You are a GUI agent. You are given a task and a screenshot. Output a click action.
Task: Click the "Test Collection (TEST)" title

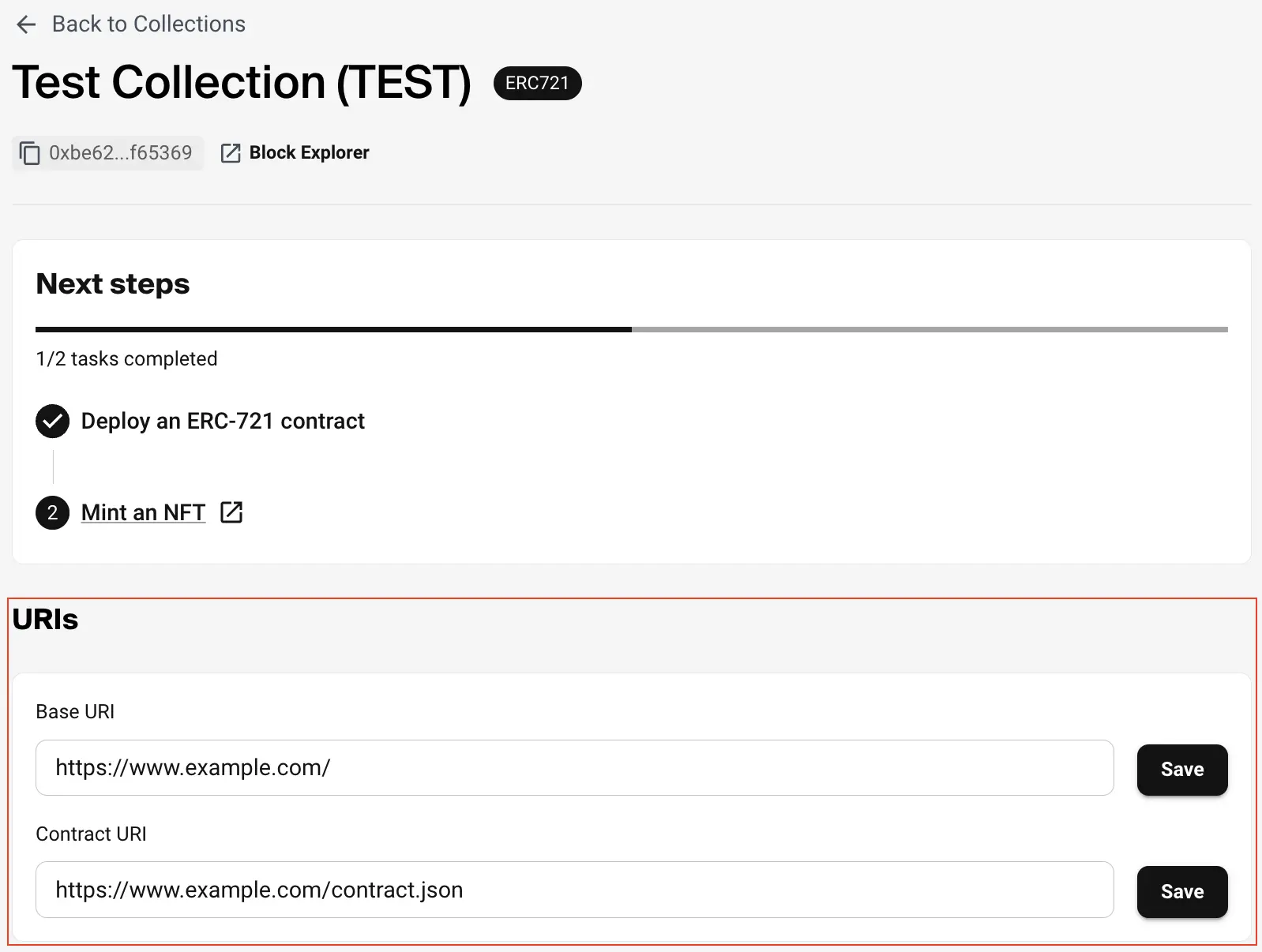[242, 83]
